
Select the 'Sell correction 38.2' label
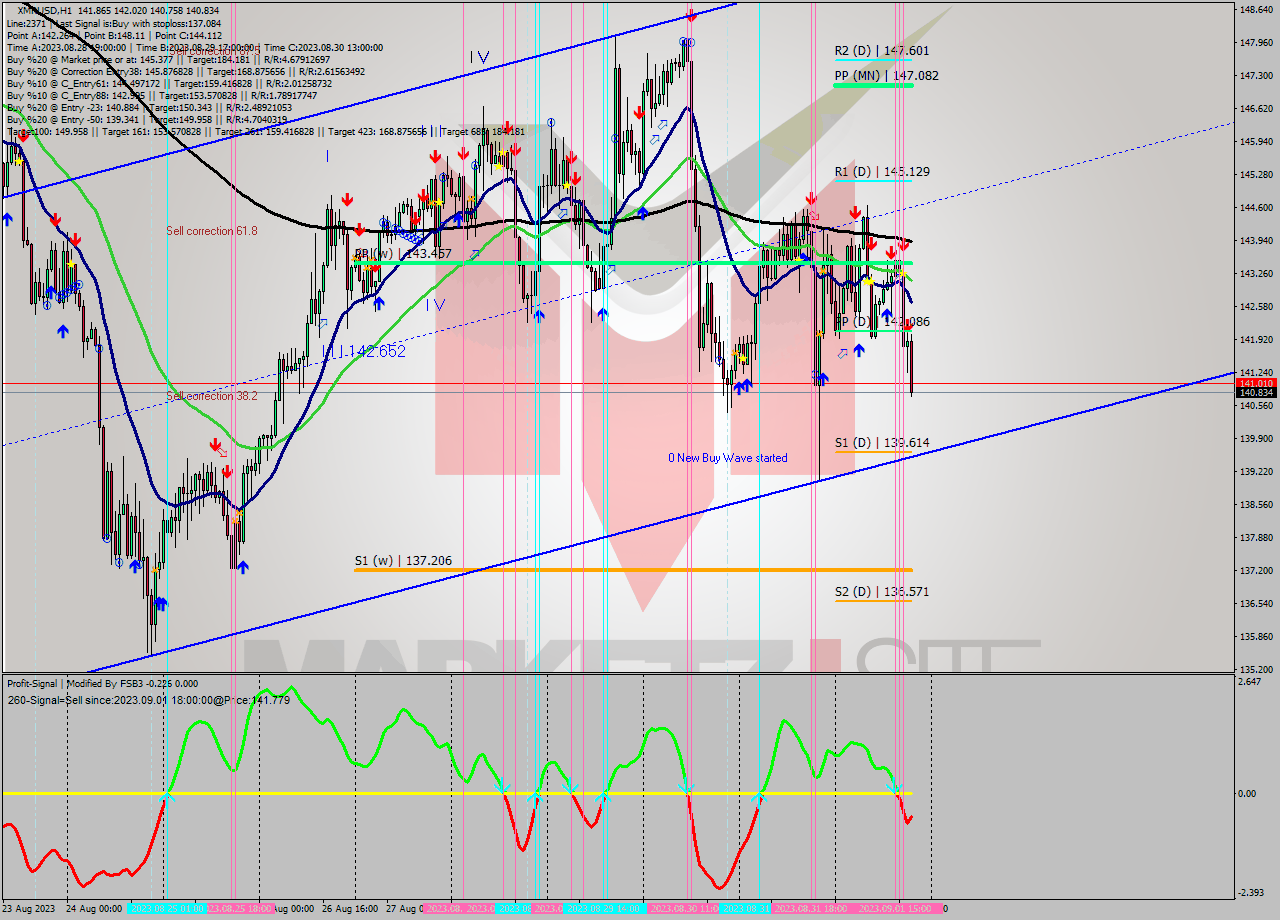click(x=212, y=396)
